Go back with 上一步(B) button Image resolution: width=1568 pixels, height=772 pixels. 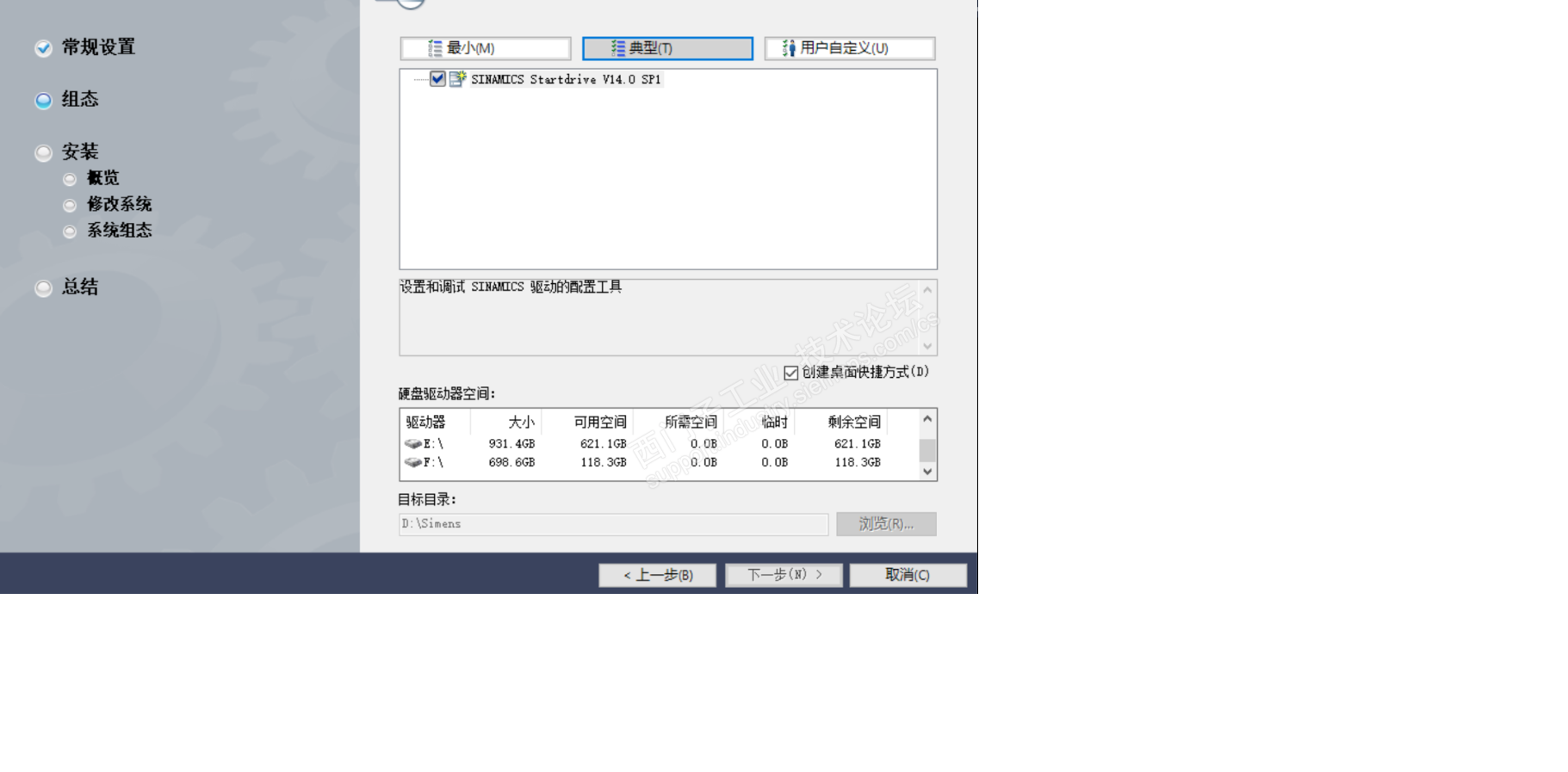[x=658, y=575]
